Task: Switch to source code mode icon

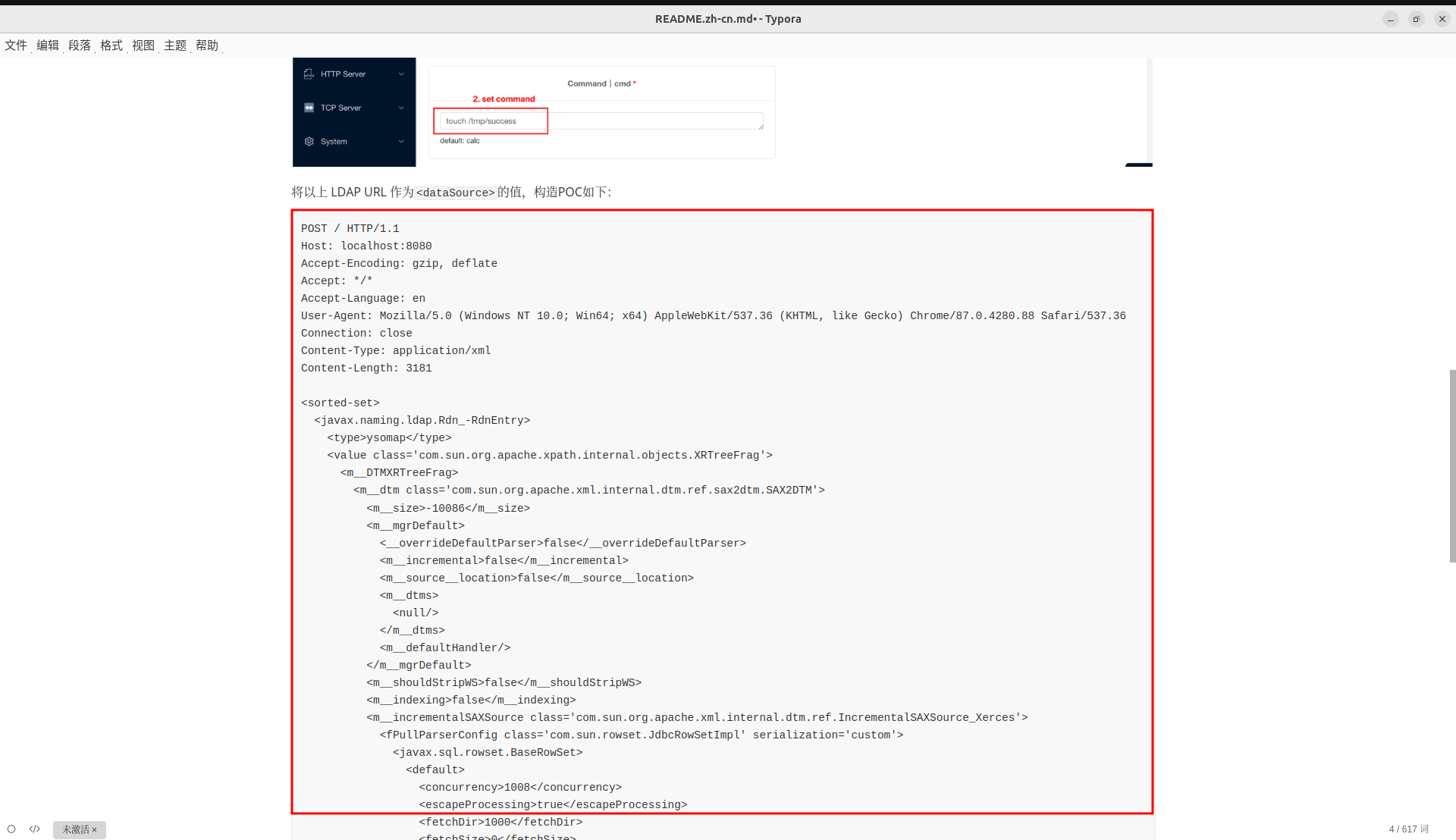Action: (35, 829)
